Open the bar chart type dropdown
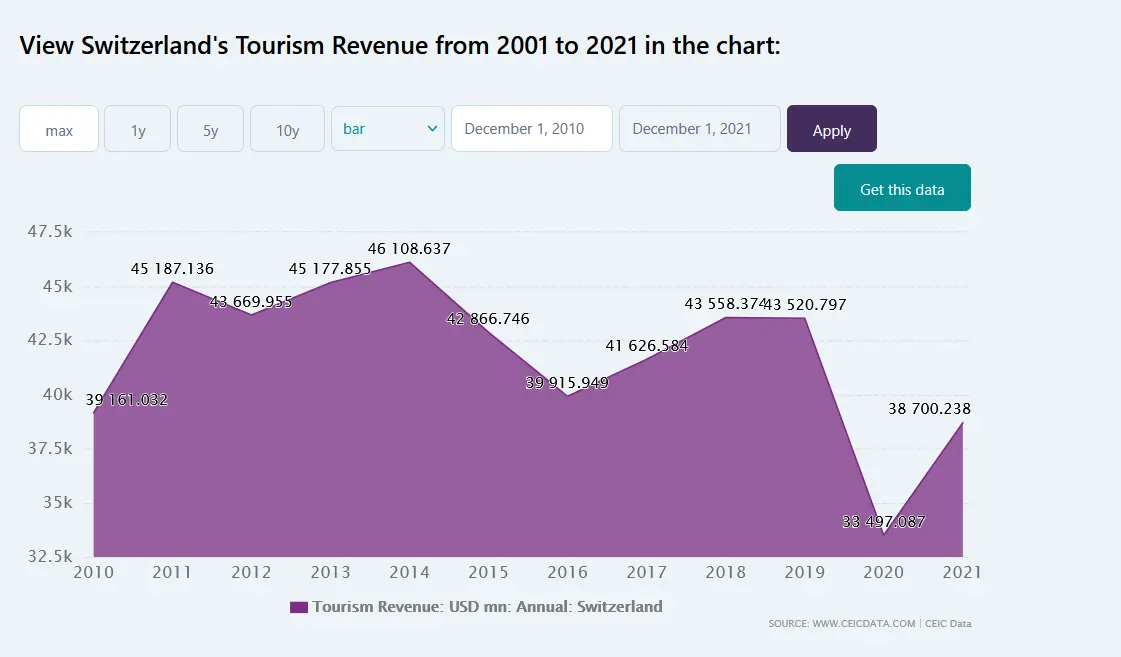Image resolution: width=1121 pixels, height=657 pixels. [388, 129]
